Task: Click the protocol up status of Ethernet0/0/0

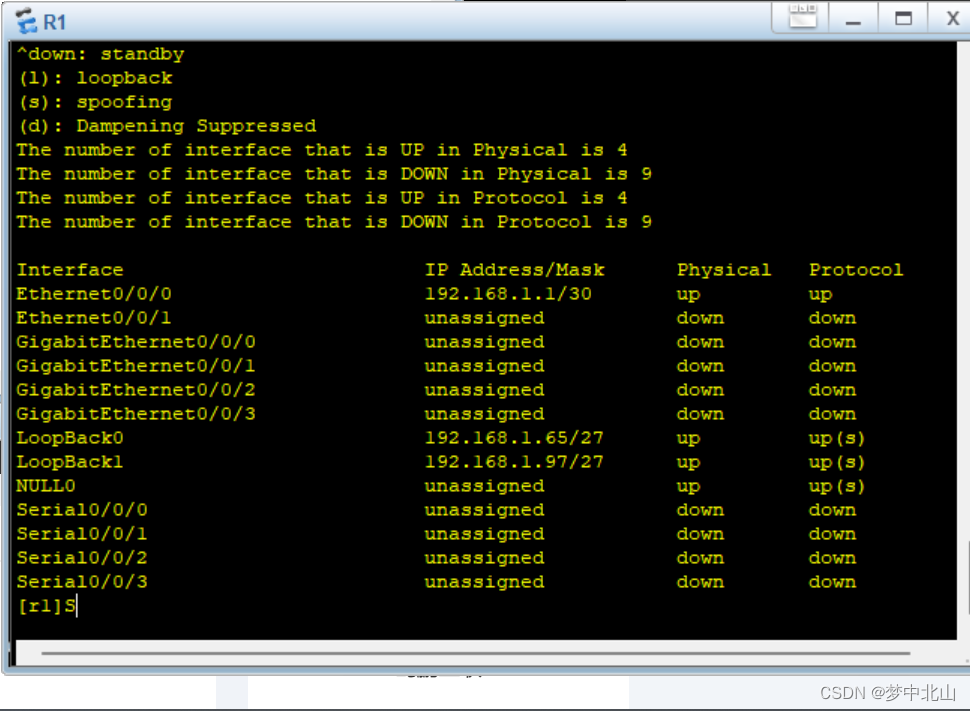Action: click(x=821, y=295)
